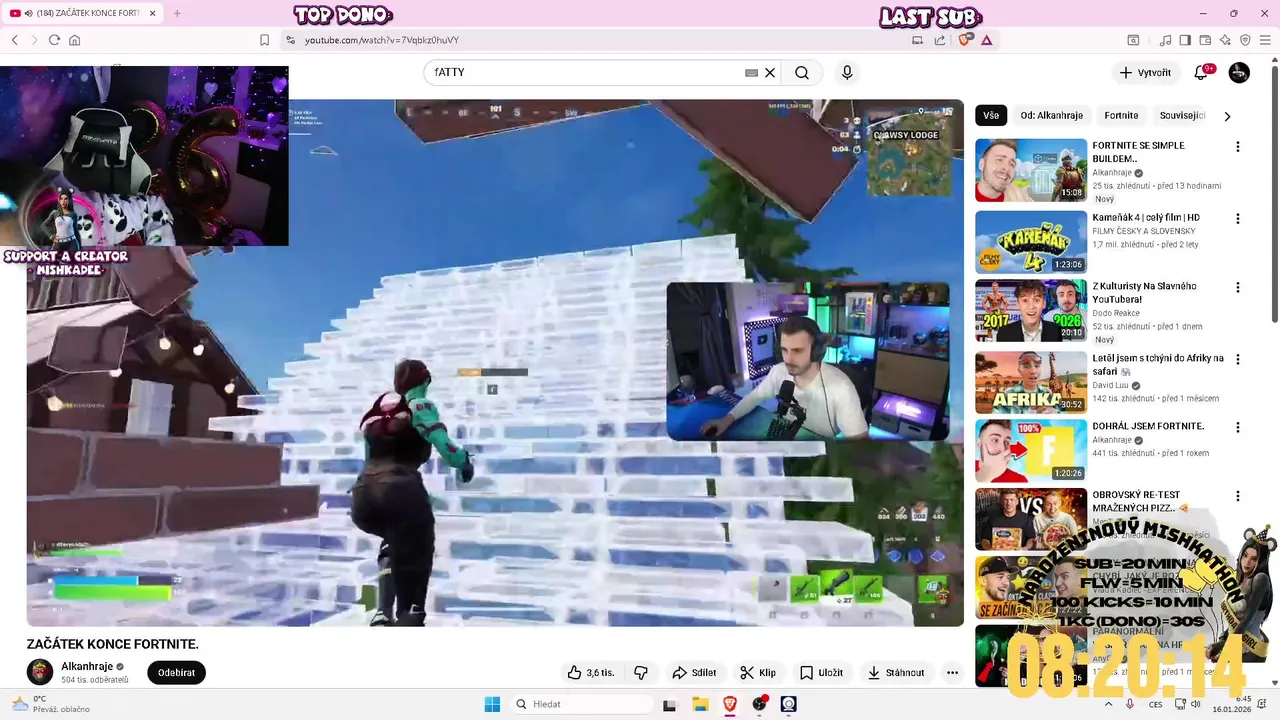Open a new browser tab with plus
The image size is (1280, 720).
177,13
